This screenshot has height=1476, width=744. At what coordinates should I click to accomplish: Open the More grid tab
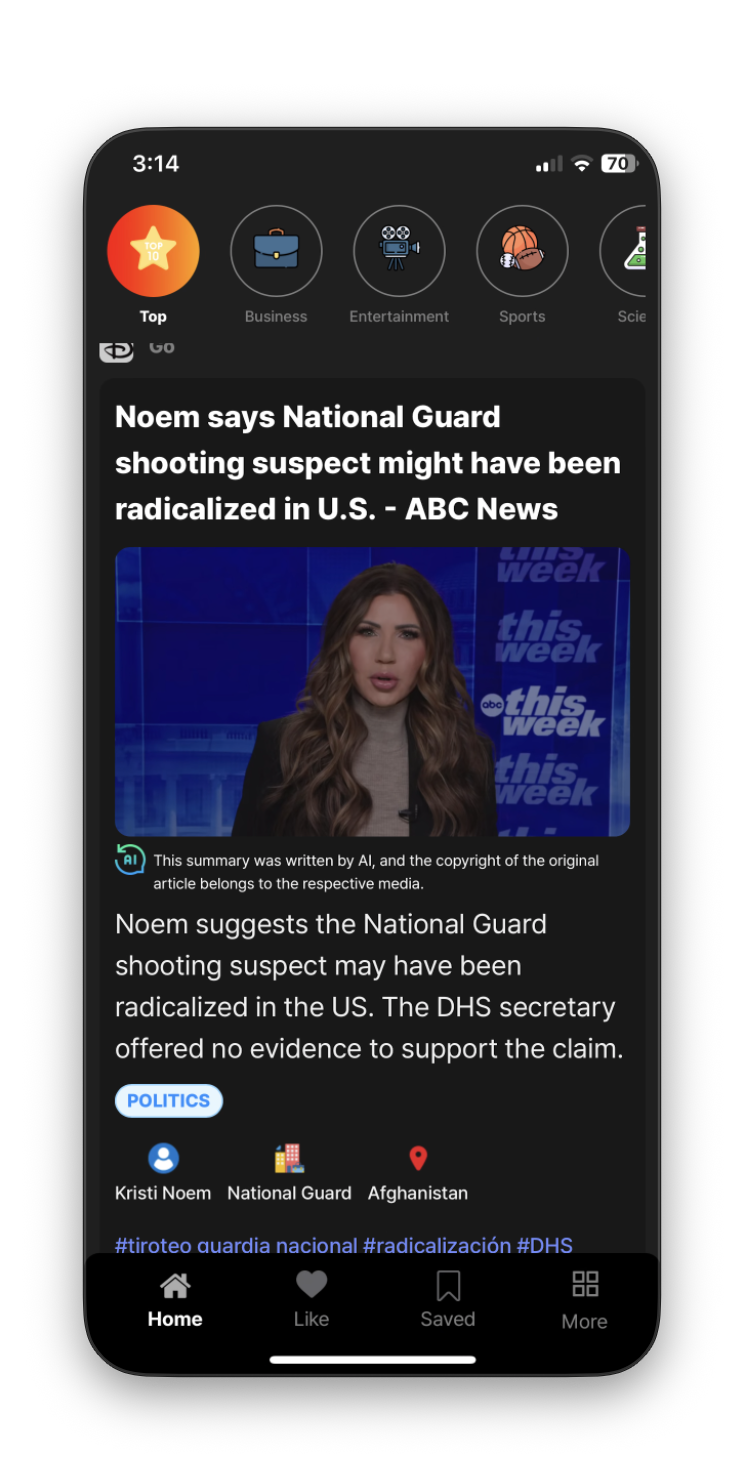pos(585,1300)
